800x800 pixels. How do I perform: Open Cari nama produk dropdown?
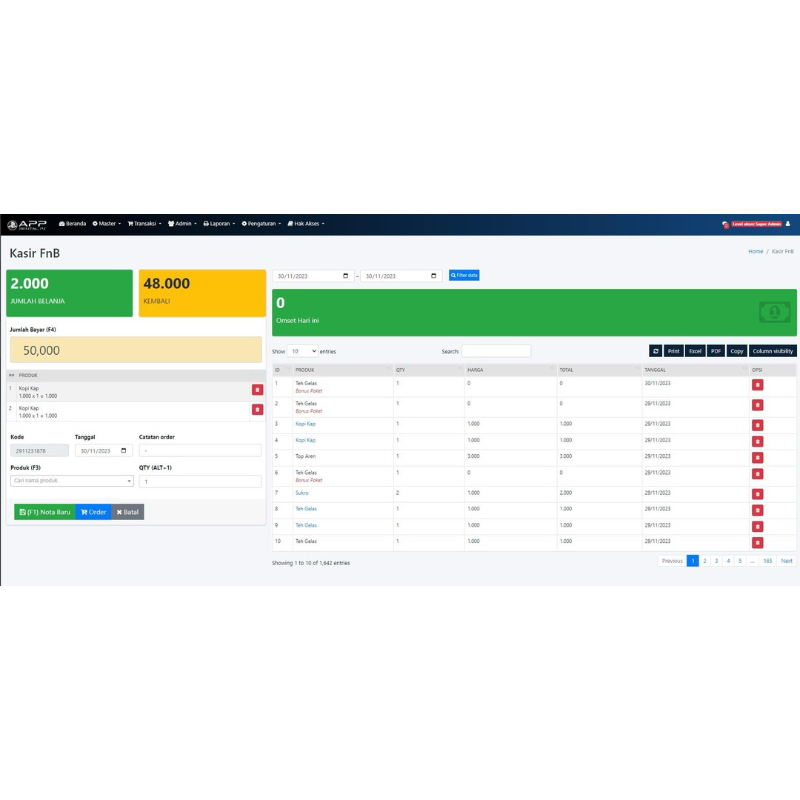(x=72, y=481)
